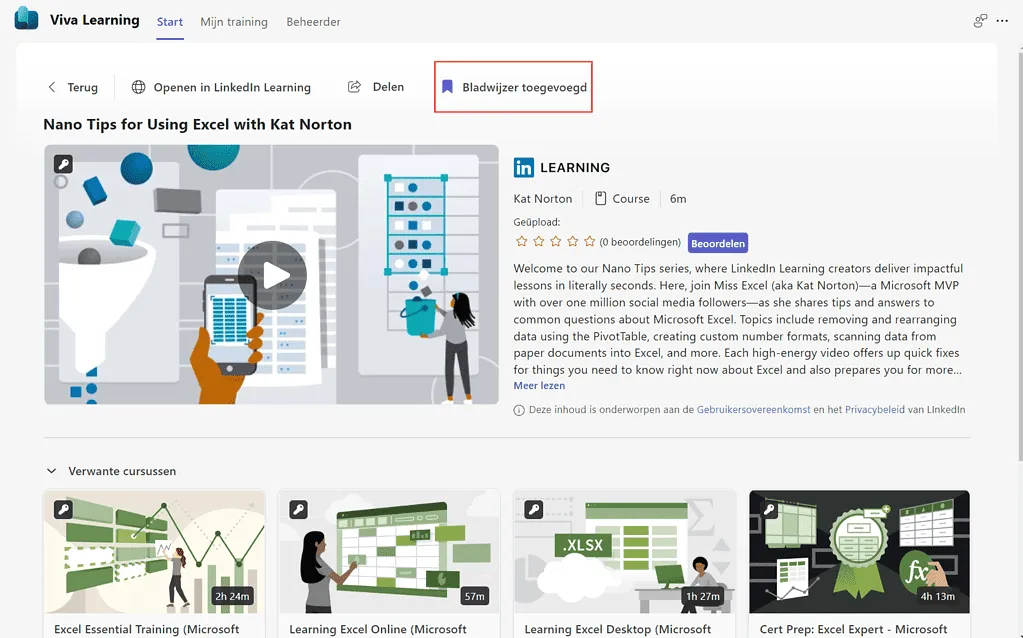Click the first rating star
The image size is (1023, 638).
pos(521,242)
